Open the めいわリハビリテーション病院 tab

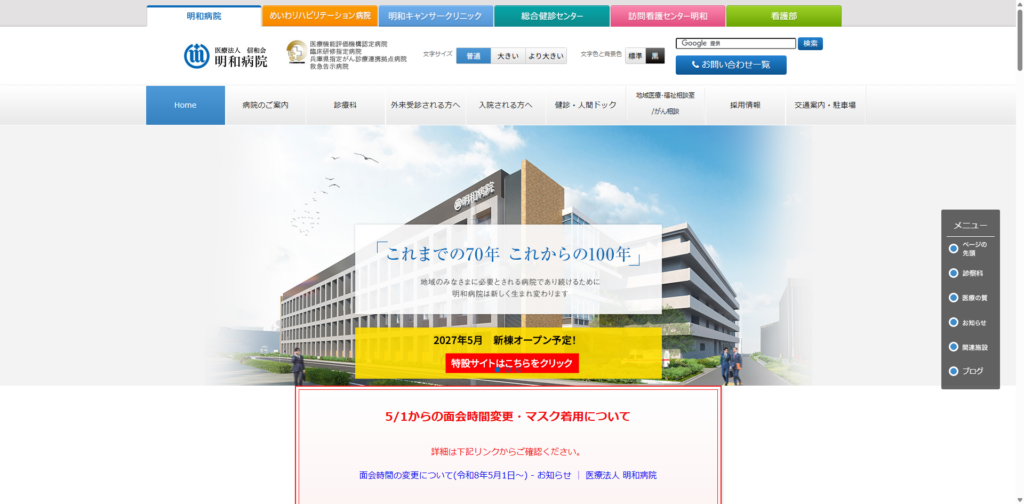pyautogui.click(x=320, y=16)
